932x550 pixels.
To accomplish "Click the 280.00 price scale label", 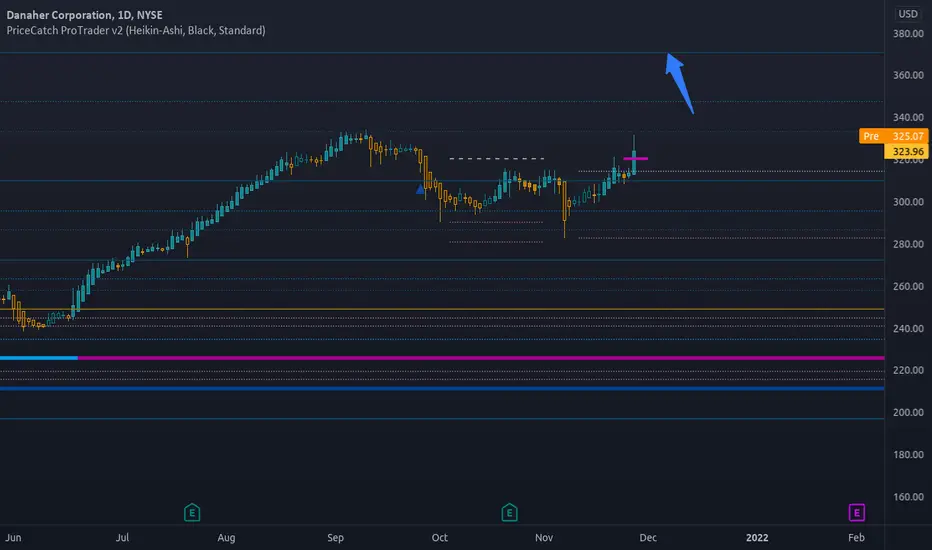I will click(908, 244).
